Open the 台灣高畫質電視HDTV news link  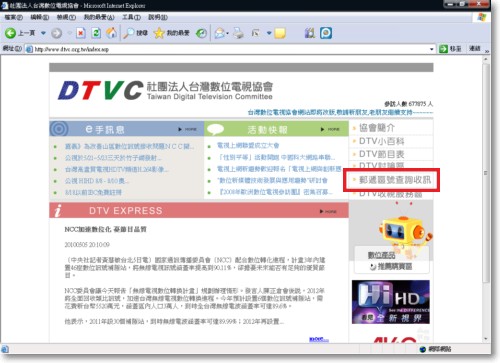click(116, 169)
